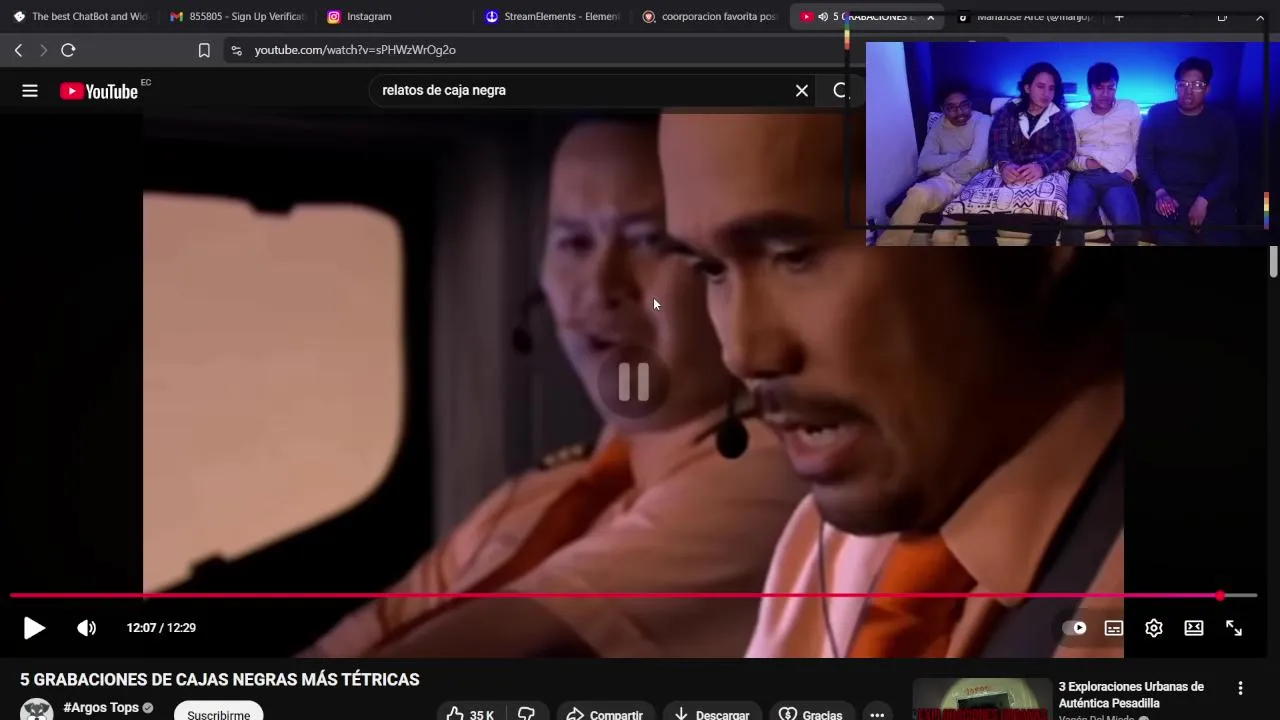Viewport: 1280px width, 720px height.
Task: Click the Gracias button
Action: (x=811, y=713)
